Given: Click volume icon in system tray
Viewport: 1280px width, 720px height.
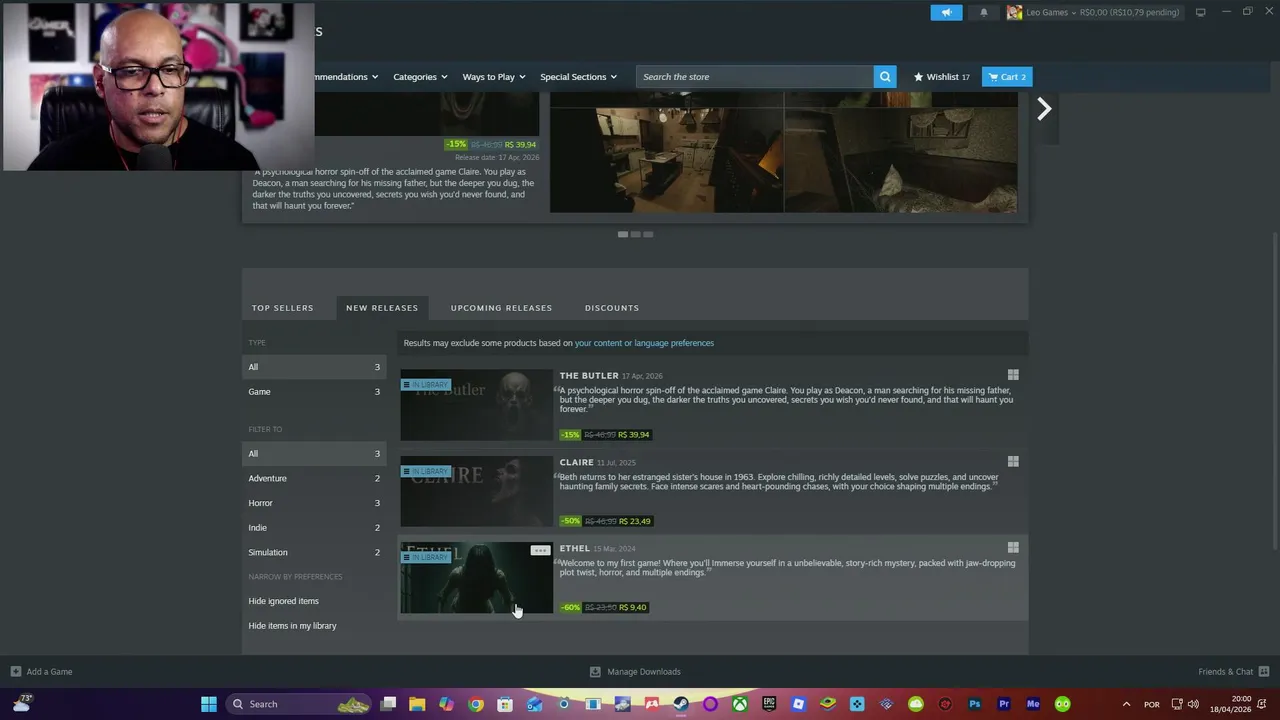Looking at the screenshot, I should pyautogui.click(x=1193, y=704).
